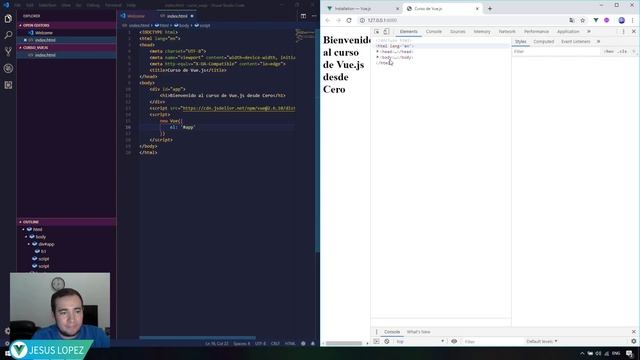Open DevTools customize menu
The width and height of the screenshot is (640, 360).
(623, 31)
